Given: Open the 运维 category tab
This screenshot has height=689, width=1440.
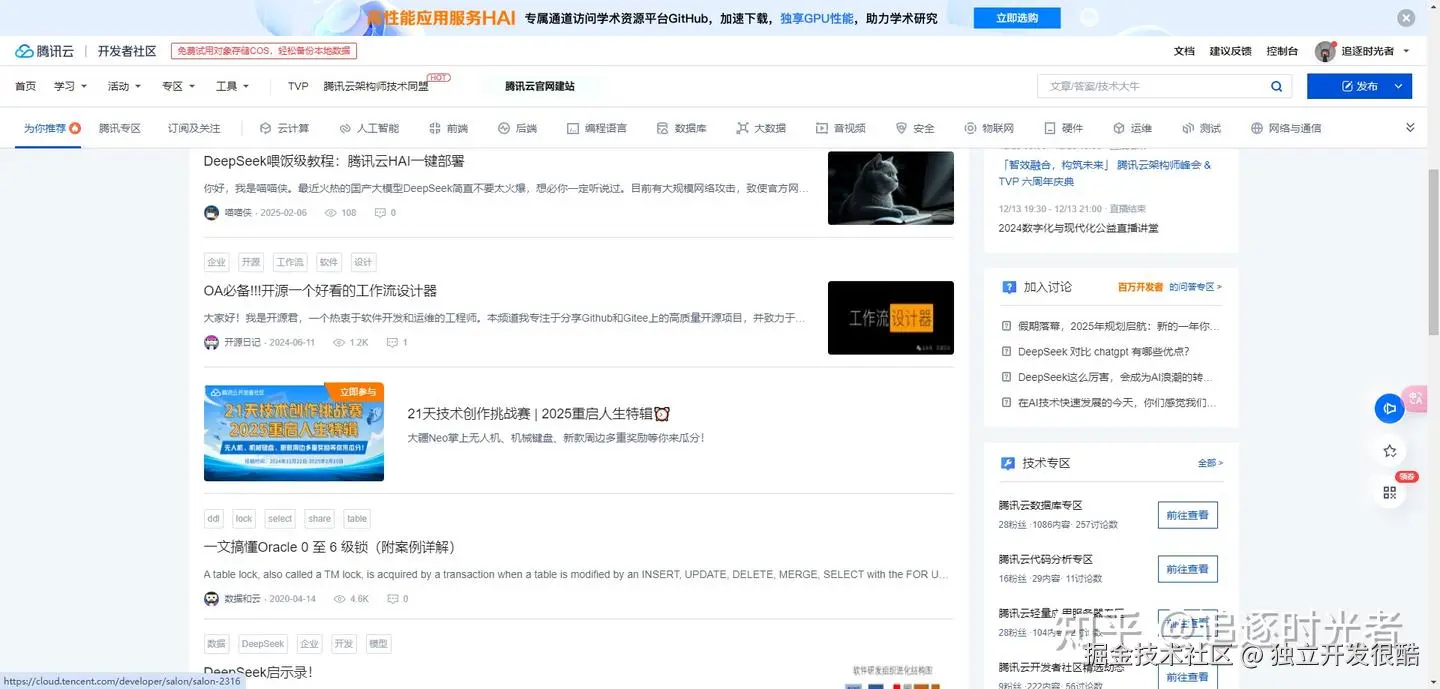Looking at the screenshot, I should tap(1133, 128).
